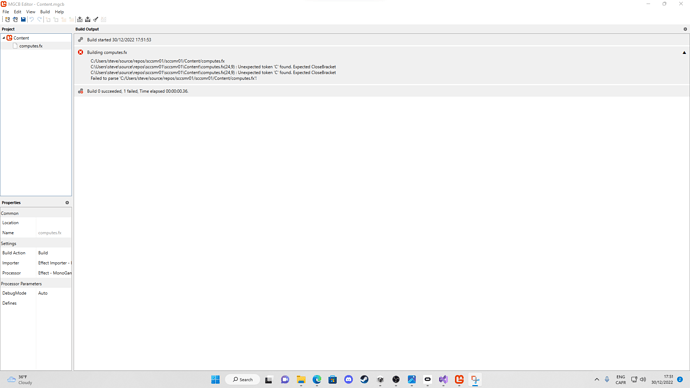Viewport: 690px width, 388px height.
Task: Open the DebugMode Auto dropdown
Action: point(54,293)
